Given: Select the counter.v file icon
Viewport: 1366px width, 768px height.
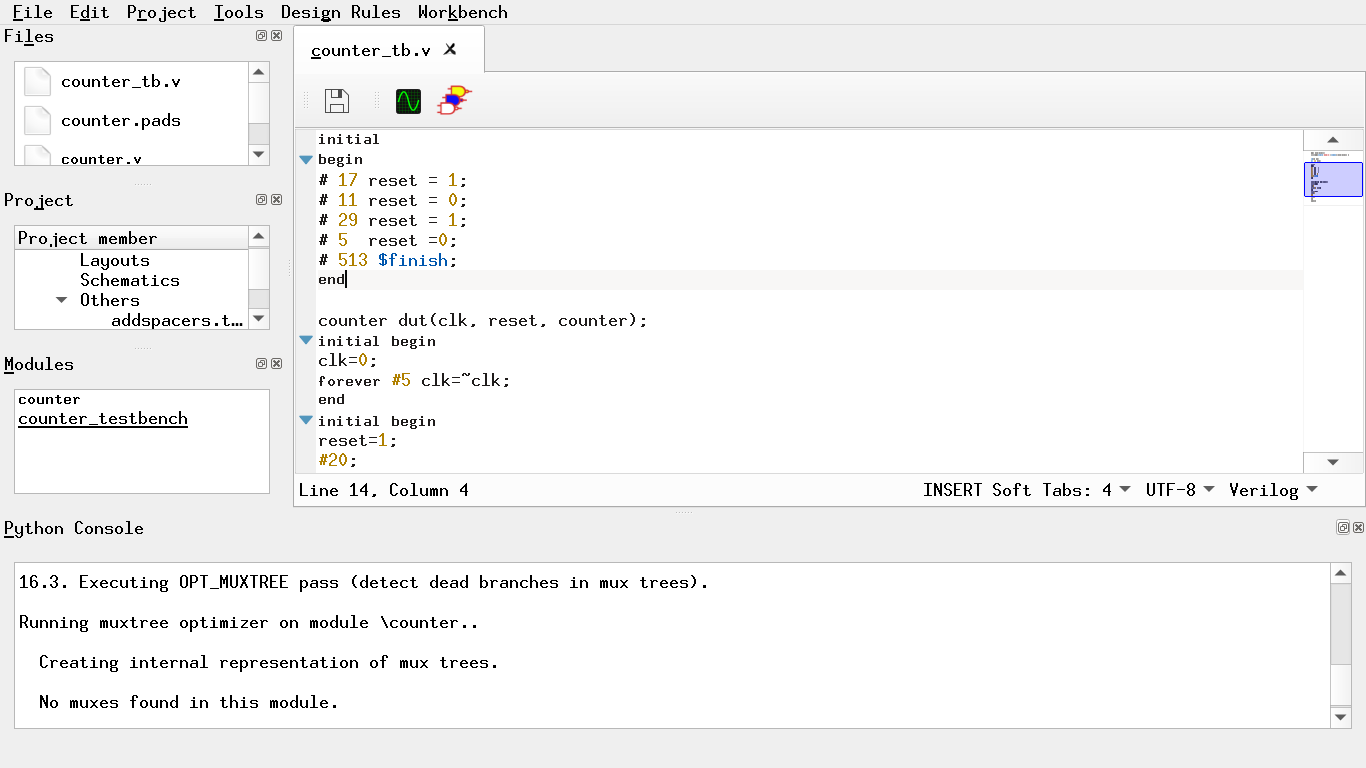Looking at the screenshot, I should [x=37, y=155].
